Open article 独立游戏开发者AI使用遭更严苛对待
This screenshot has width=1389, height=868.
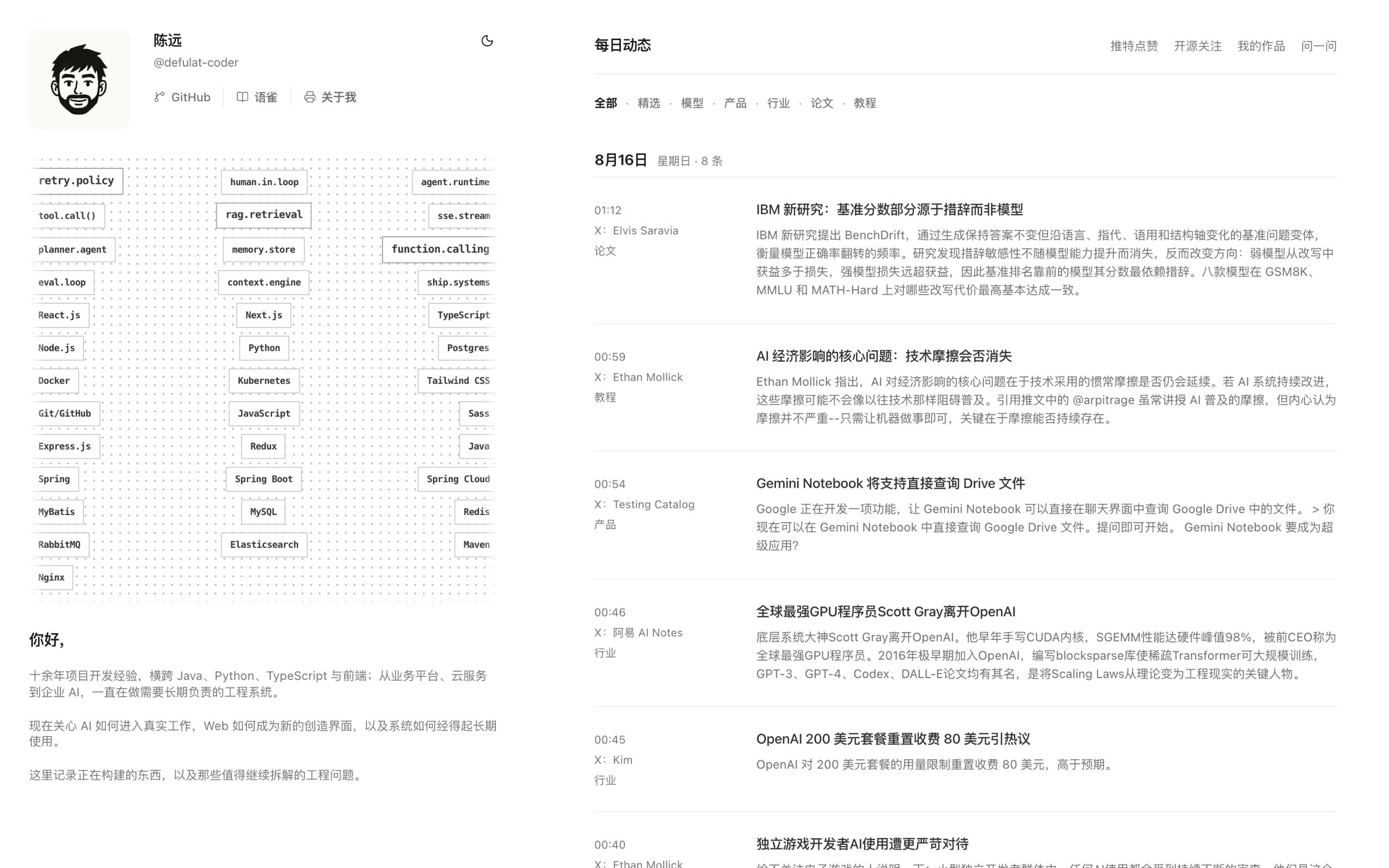pyautogui.click(x=862, y=844)
